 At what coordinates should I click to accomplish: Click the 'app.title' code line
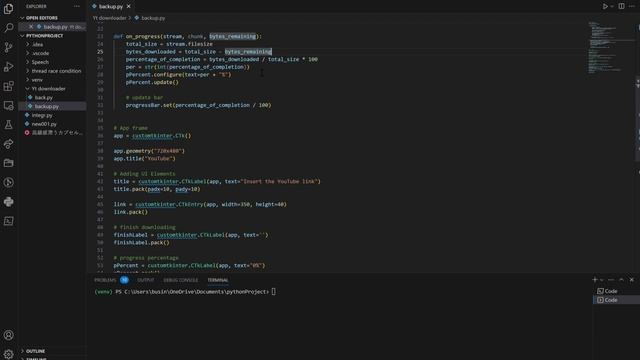tap(144, 159)
